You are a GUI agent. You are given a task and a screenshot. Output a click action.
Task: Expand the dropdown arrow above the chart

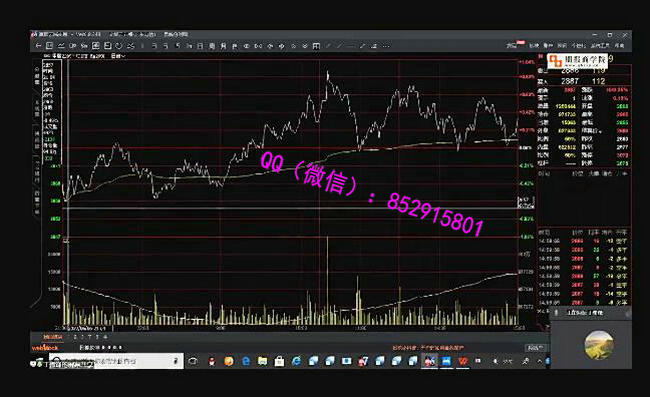coord(123,56)
